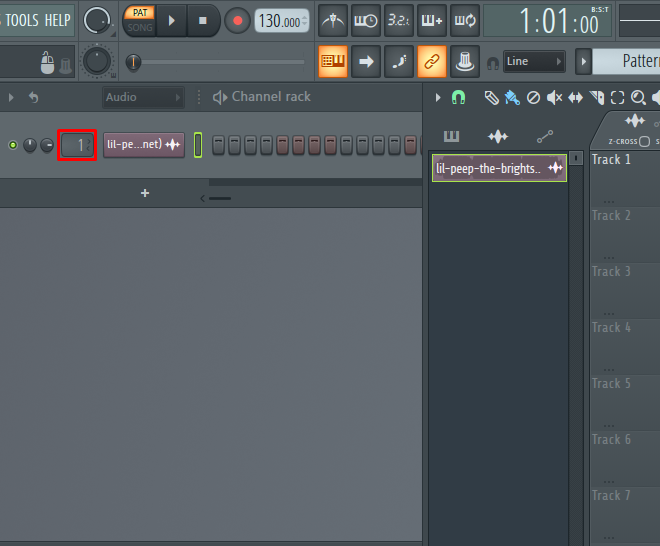Toggle the 3.2.1 countdown before recording
The height and width of the screenshot is (546, 660).
399,20
